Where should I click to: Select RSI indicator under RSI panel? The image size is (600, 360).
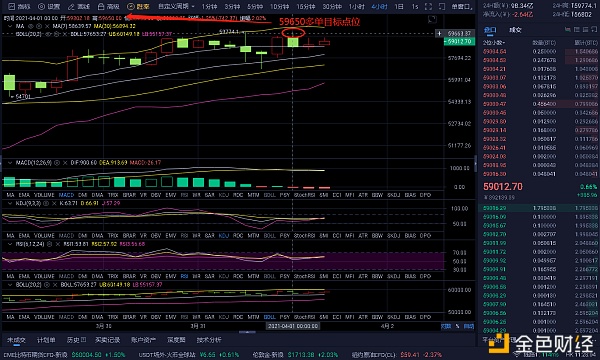(184, 276)
